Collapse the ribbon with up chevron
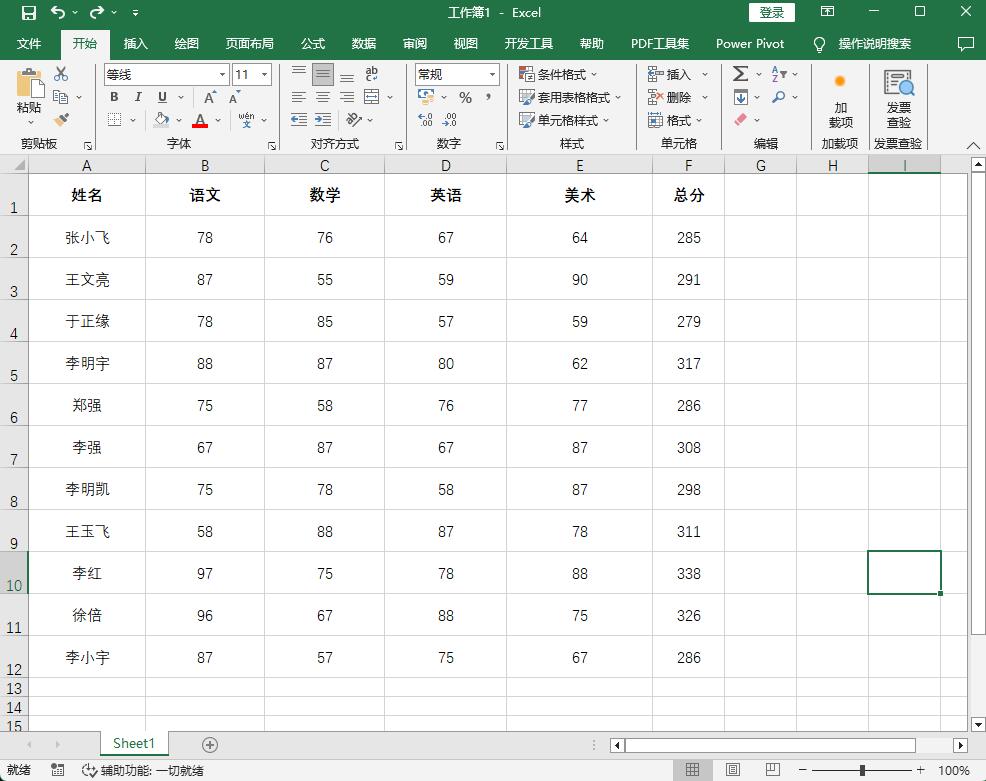The height and width of the screenshot is (781, 986). [x=973, y=145]
